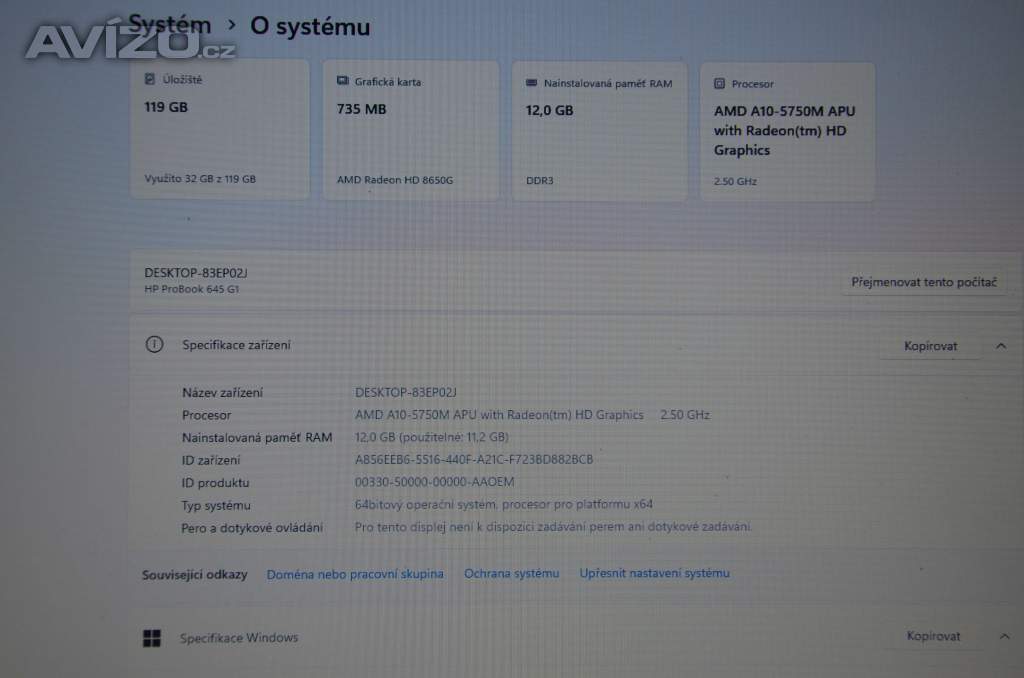The image size is (1024, 678).
Task: Copy device specs with Kopírovat button
Action: [x=930, y=346]
